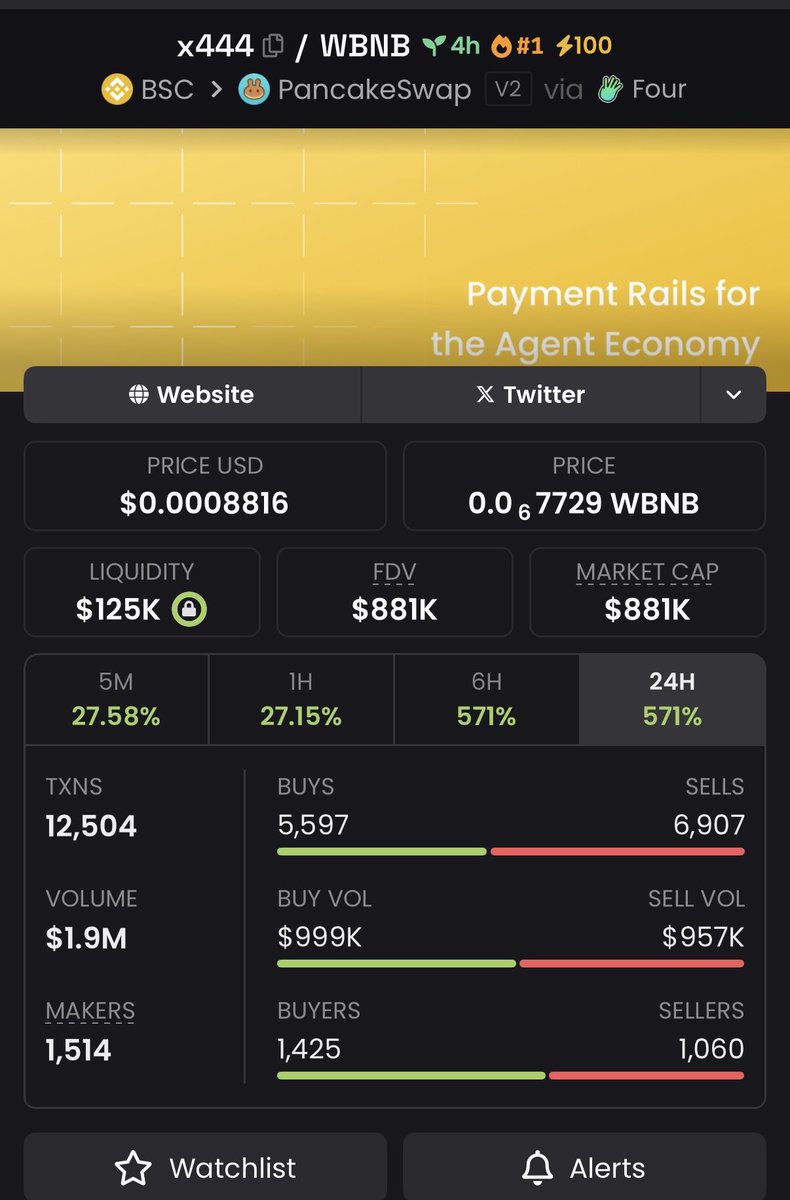Click the green liquidity lock icon
This screenshot has width=790, height=1200.
coord(189,609)
